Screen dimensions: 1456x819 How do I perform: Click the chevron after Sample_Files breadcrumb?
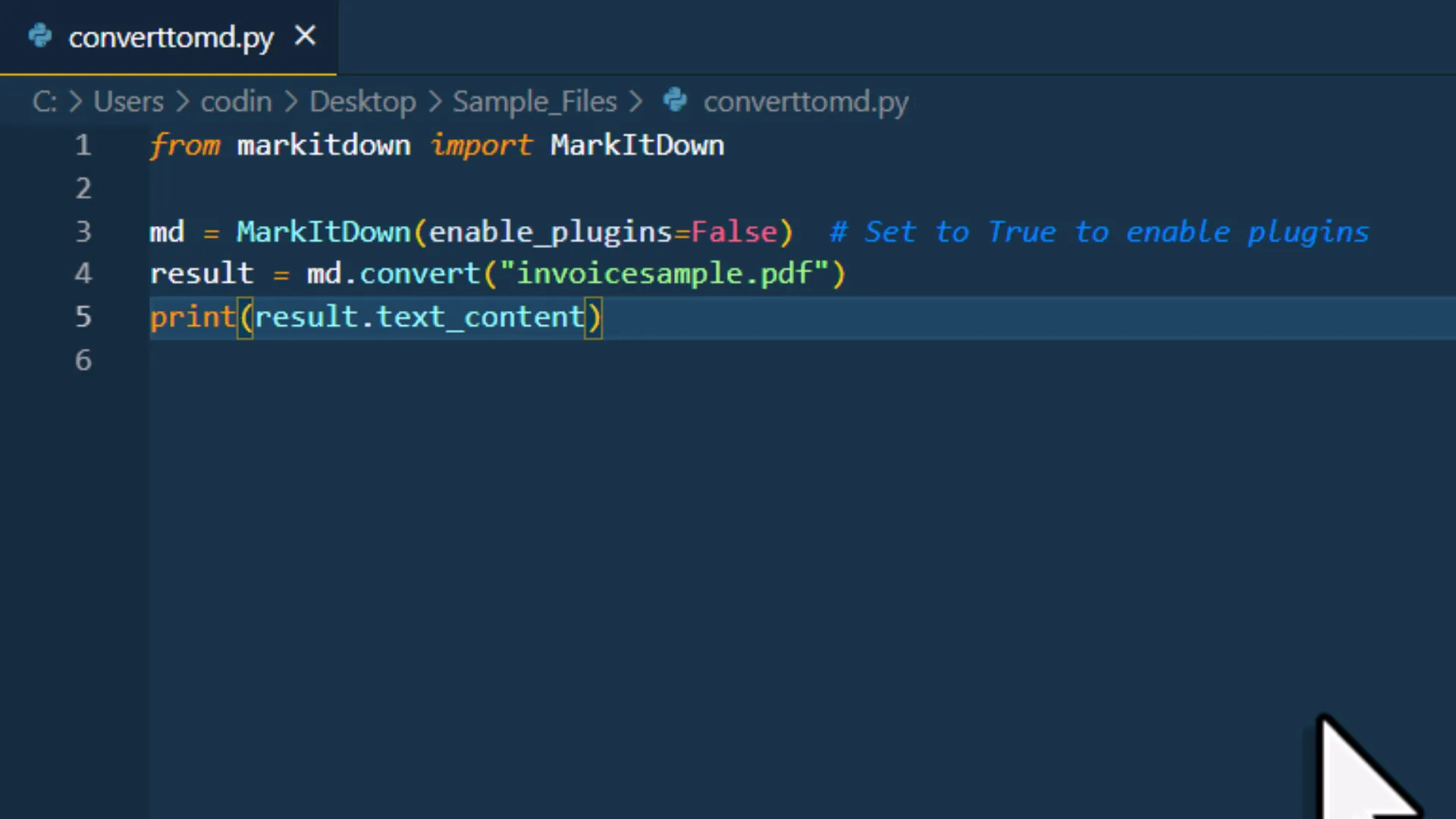point(635,102)
